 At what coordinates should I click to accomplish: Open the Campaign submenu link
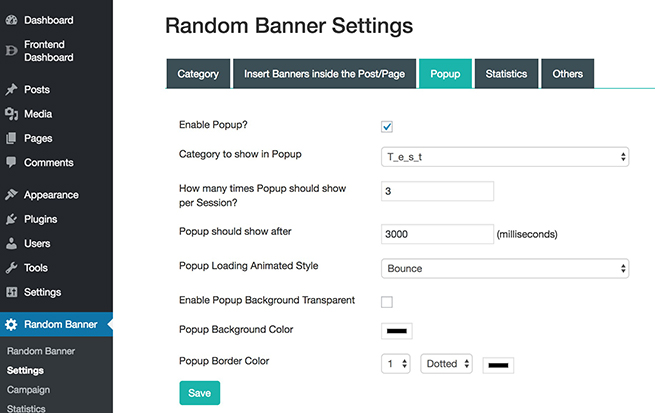28,390
